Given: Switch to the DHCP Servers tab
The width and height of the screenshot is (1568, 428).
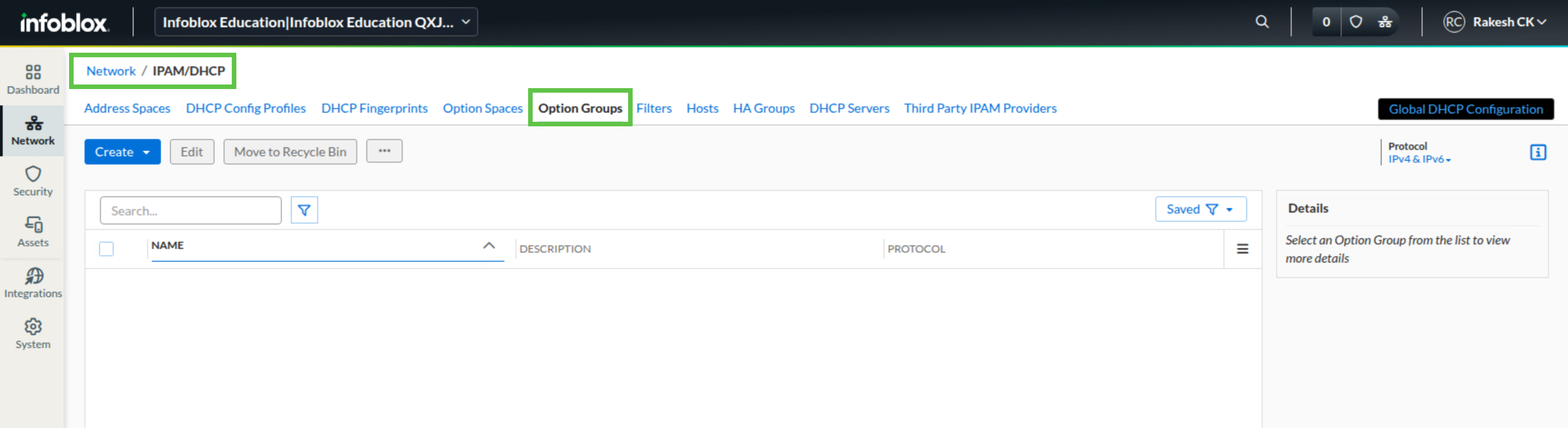Looking at the screenshot, I should [x=849, y=109].
